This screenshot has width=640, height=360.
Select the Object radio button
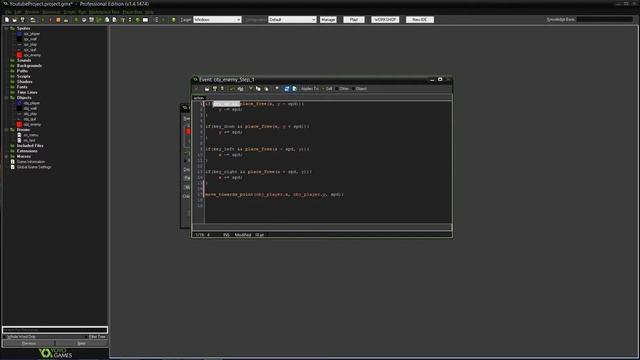coord(353,89)
